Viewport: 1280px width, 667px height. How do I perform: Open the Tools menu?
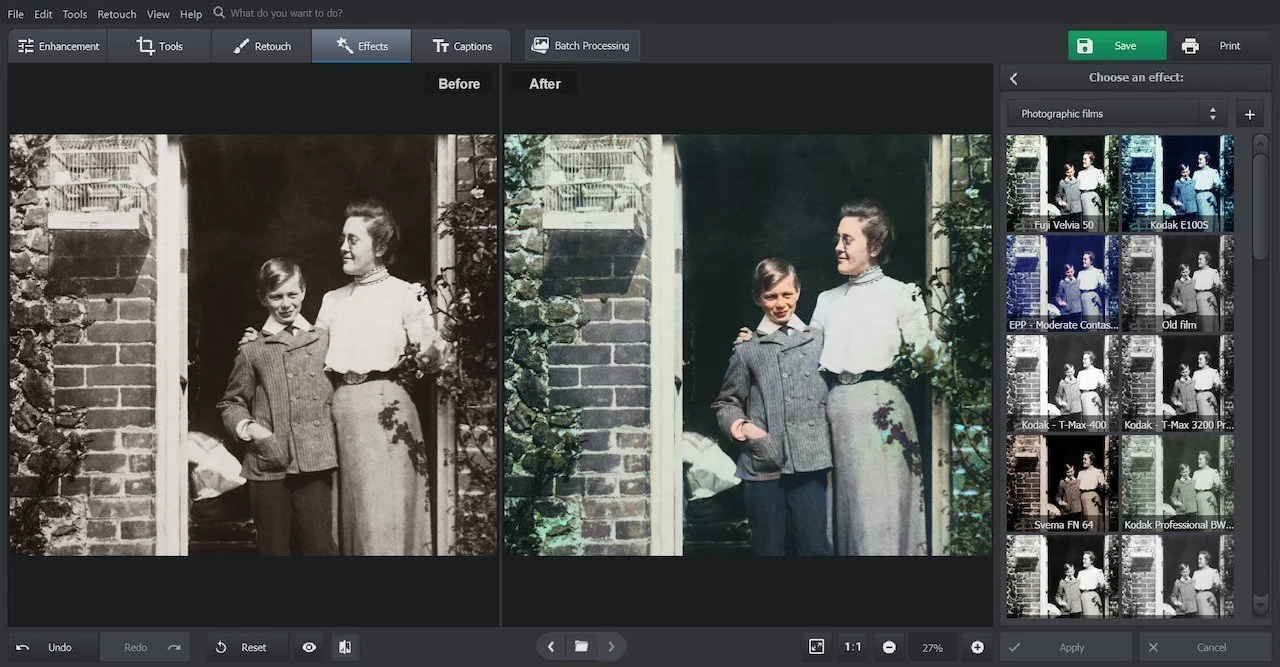tap(75, 14)
